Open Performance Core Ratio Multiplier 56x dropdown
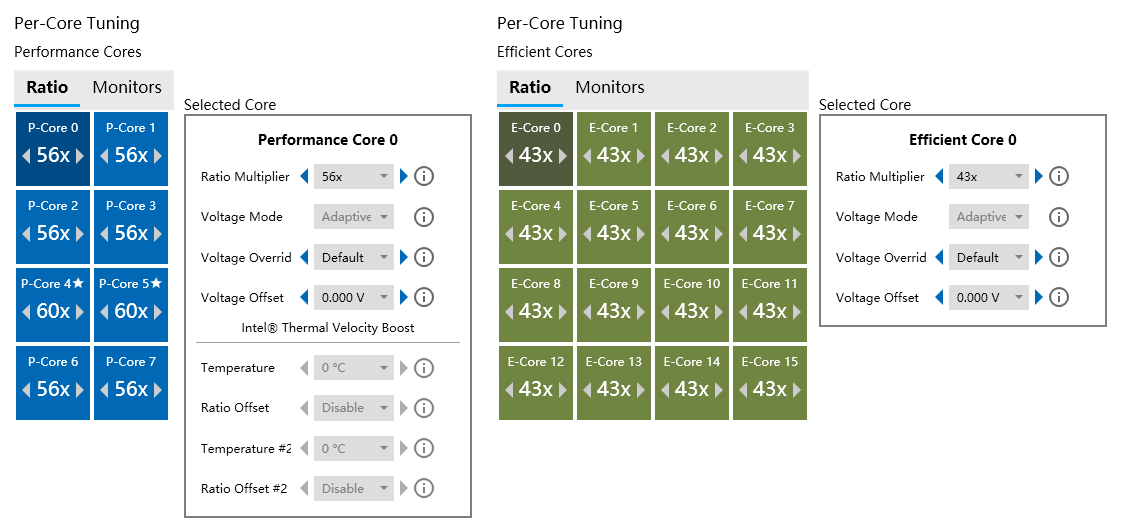The height and width of the screenshot is (526, 1130). 354,176
